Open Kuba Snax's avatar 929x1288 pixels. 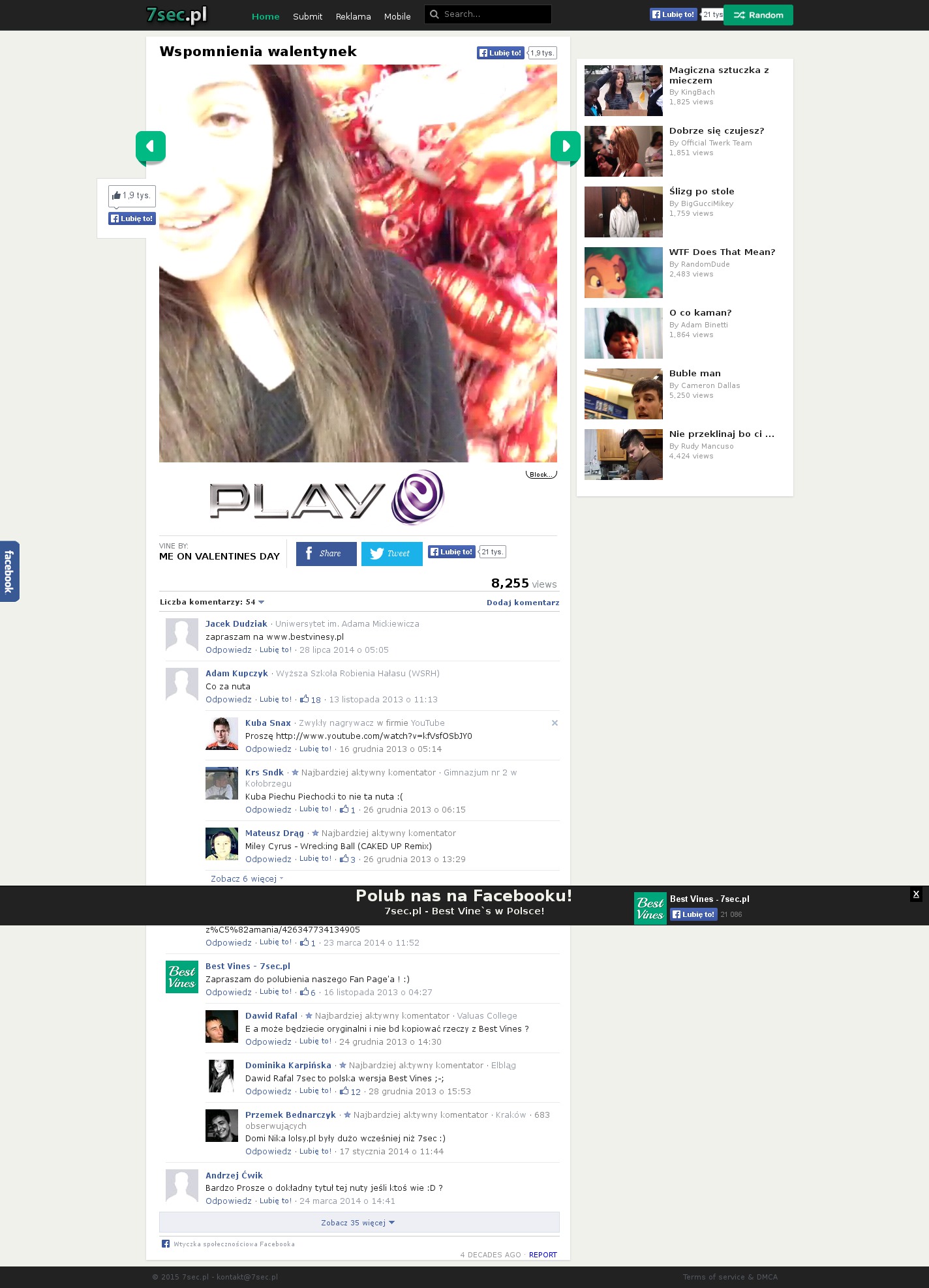(x=222, y=734)
